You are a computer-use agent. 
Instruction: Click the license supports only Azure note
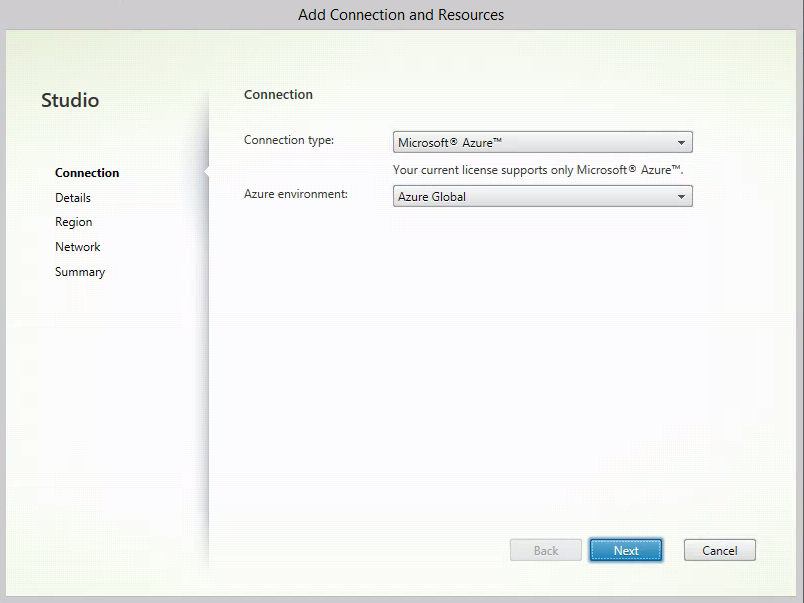[538, 170]
